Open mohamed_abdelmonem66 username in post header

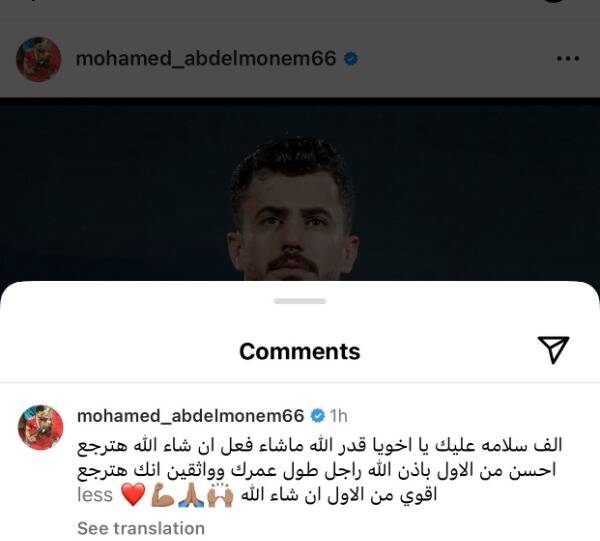tap(206, 59)
